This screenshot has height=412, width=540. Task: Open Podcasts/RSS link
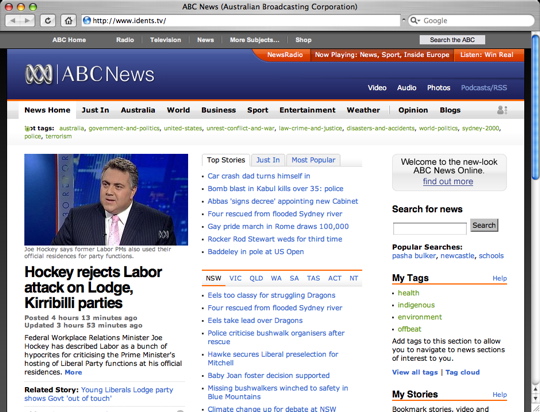click(484, 88)
